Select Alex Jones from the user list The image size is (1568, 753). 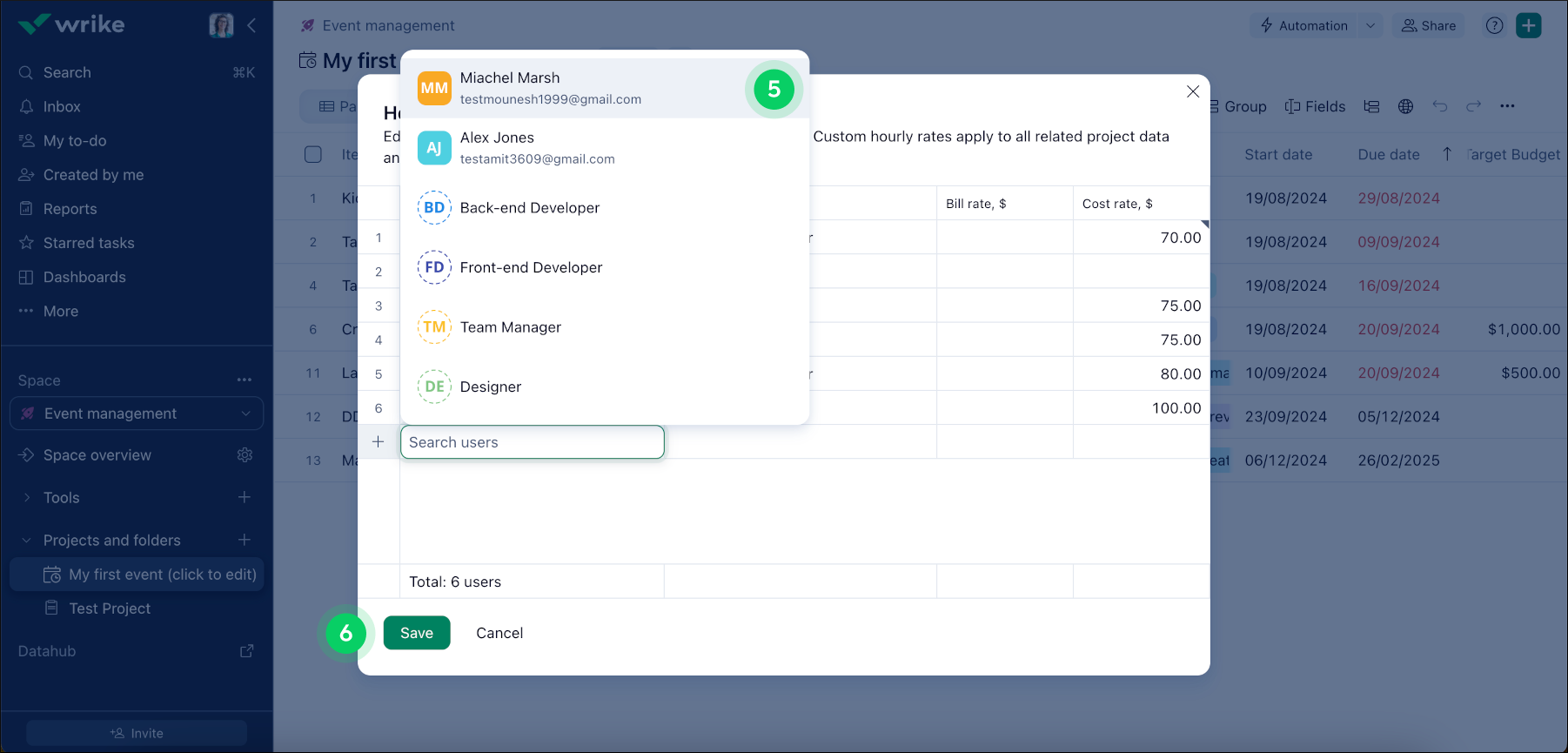click(x=605, y=148)
